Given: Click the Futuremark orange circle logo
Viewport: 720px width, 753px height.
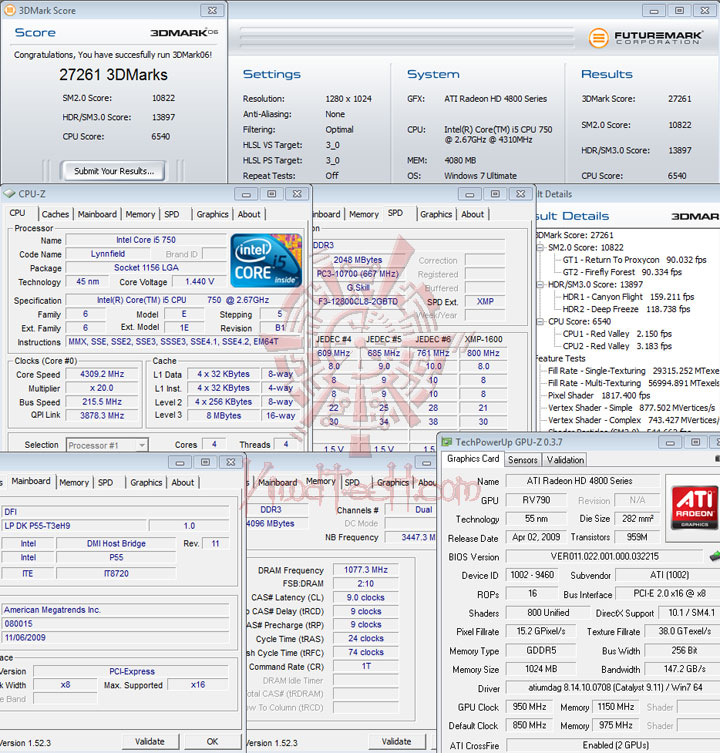Looking at the screenshot, I should tap(598, 38).
